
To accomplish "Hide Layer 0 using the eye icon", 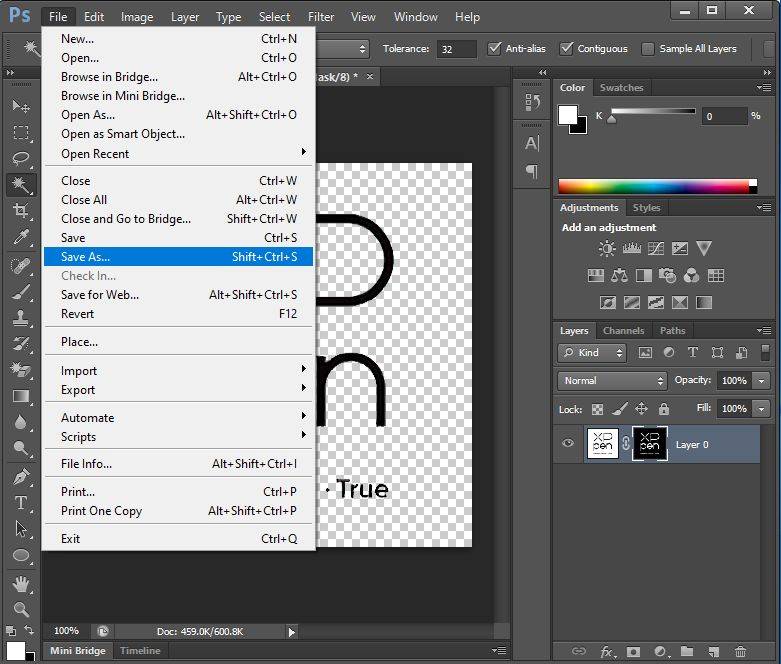I will [568, 444].
